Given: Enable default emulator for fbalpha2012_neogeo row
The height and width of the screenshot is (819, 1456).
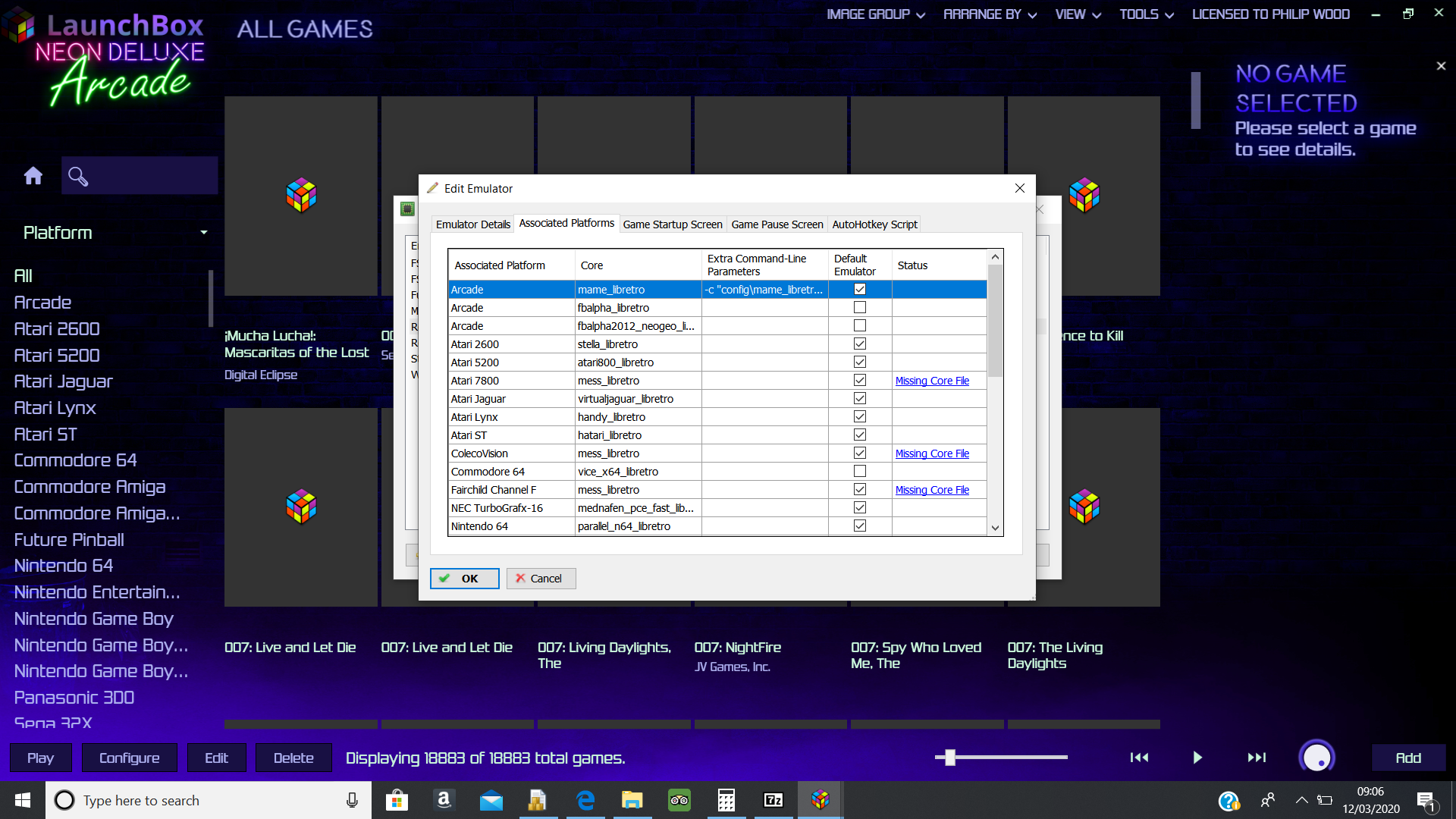Looking at the screenshot, I should pyautogui.click(x=860, y=325).
